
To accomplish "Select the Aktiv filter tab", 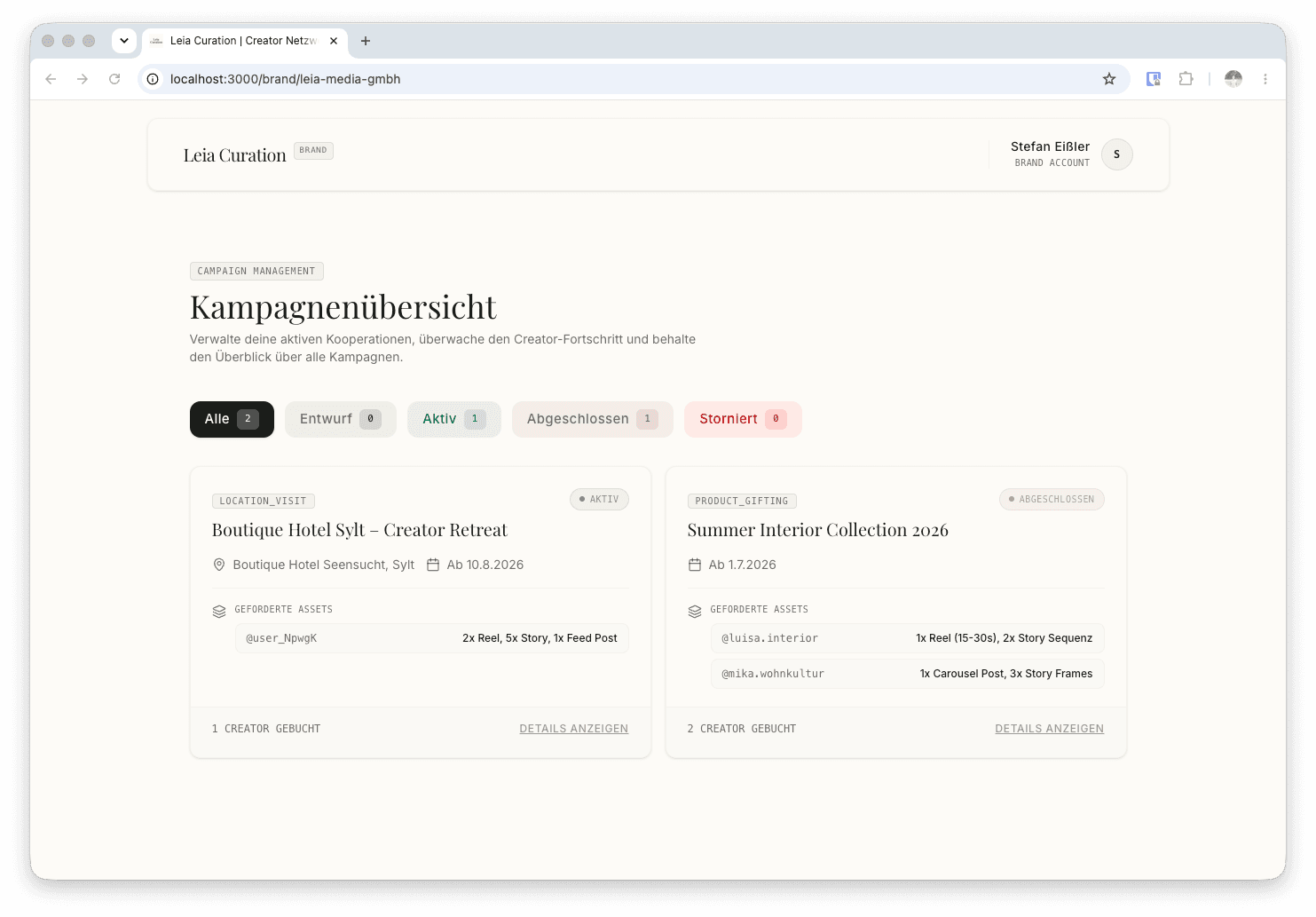I will 453,419.
